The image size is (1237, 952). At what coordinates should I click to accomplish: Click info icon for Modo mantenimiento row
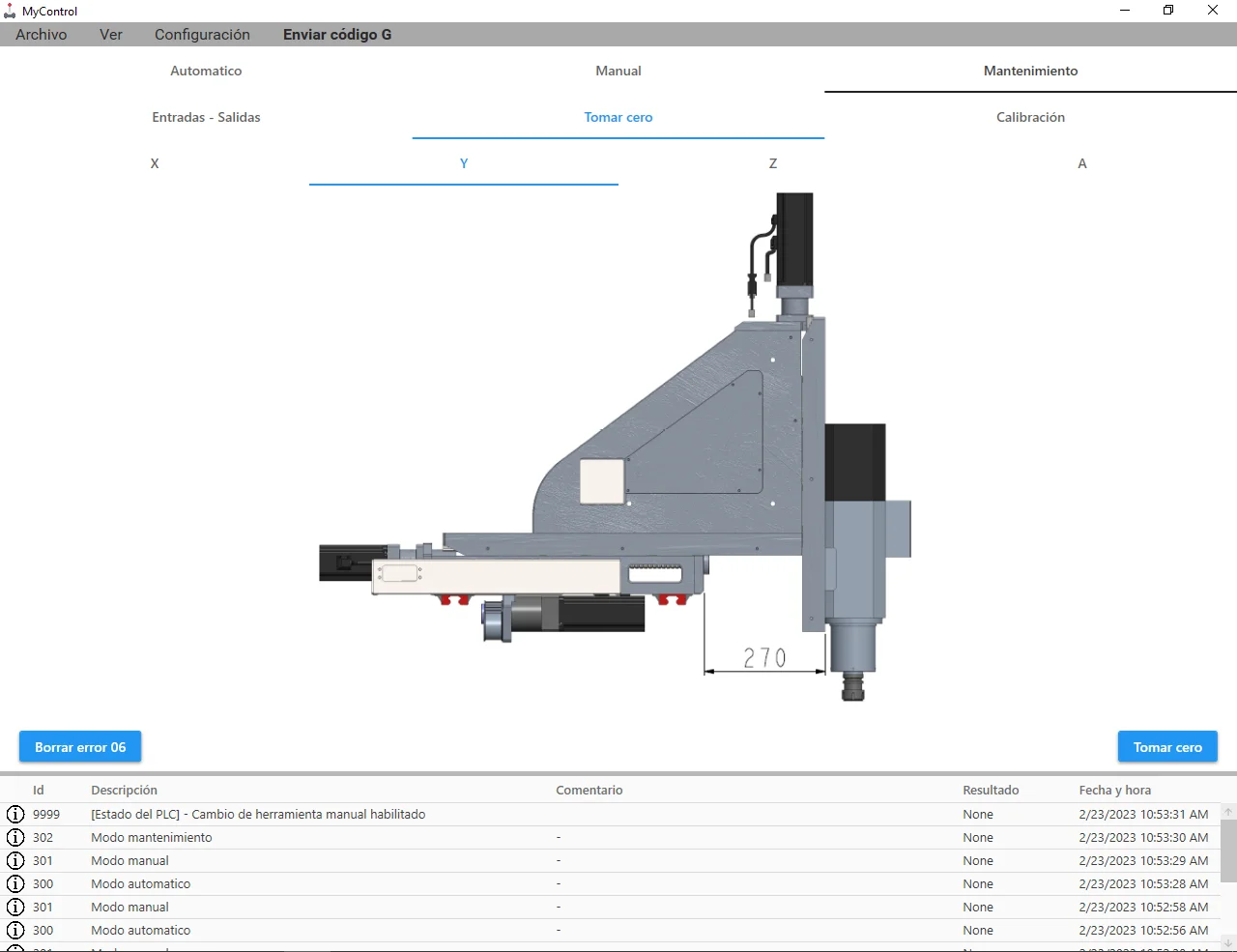pos(15,837)
